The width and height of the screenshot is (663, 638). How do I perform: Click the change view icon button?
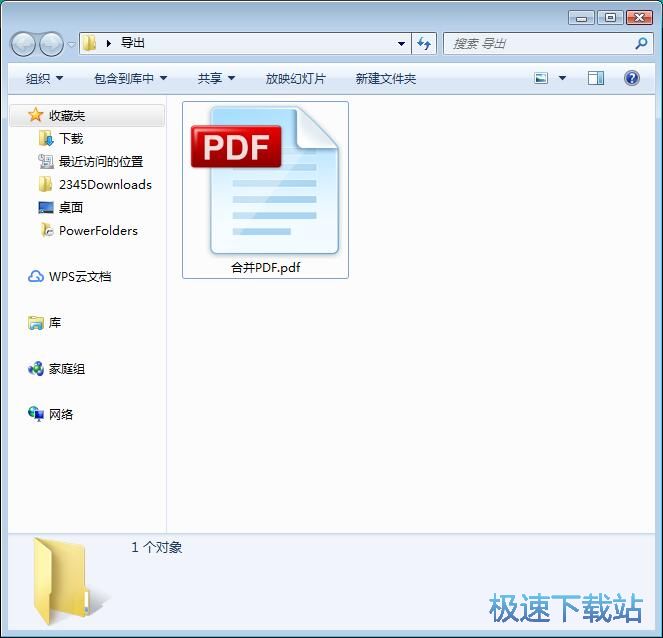[541, 78]
